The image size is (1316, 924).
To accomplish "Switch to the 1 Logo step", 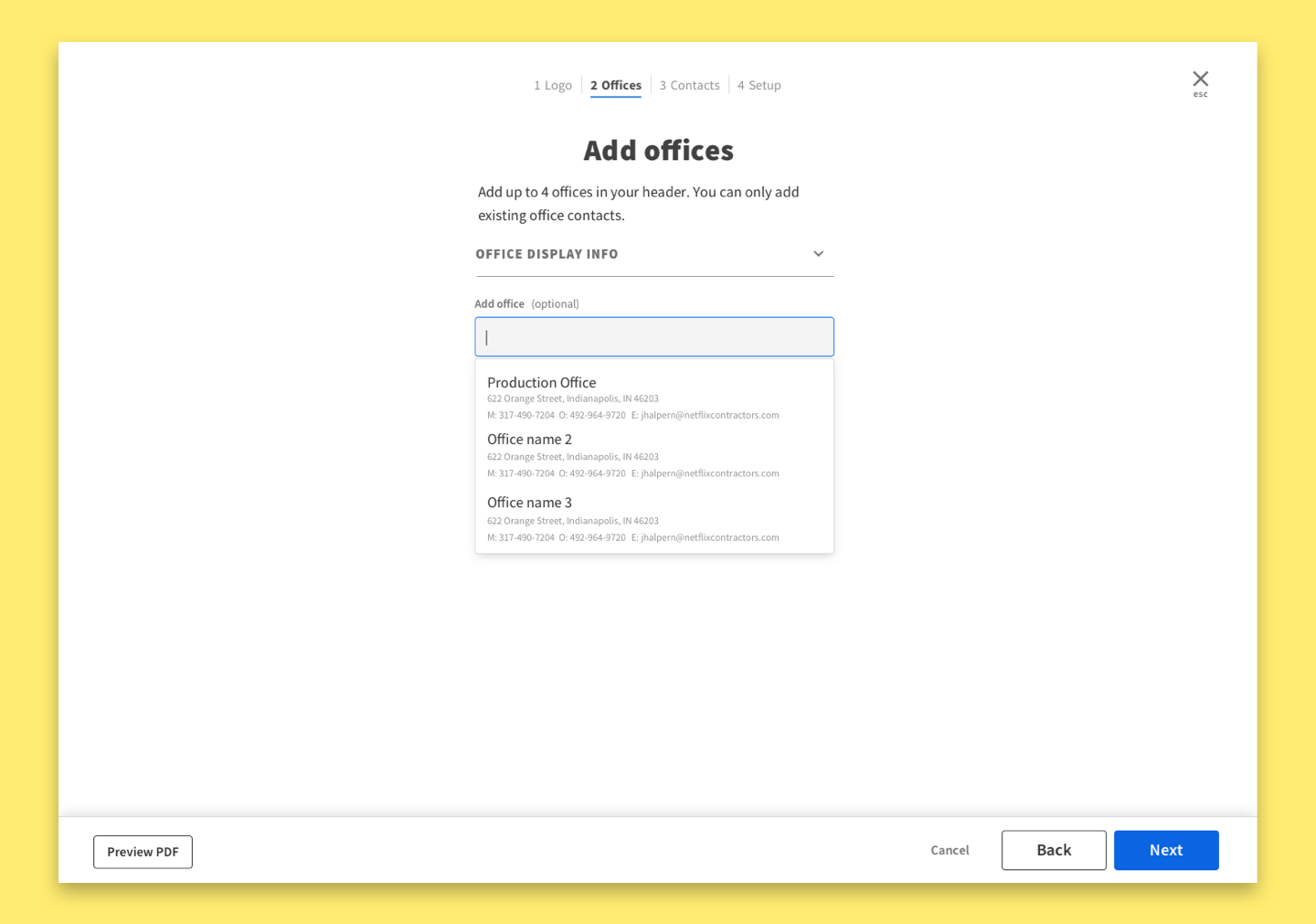I will (x=553, y=85).
